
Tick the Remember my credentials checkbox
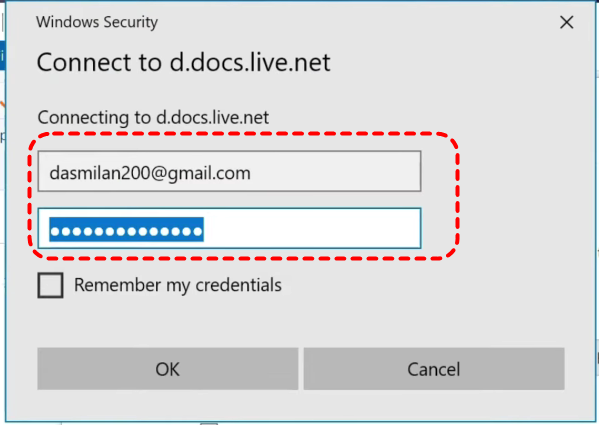50,285
